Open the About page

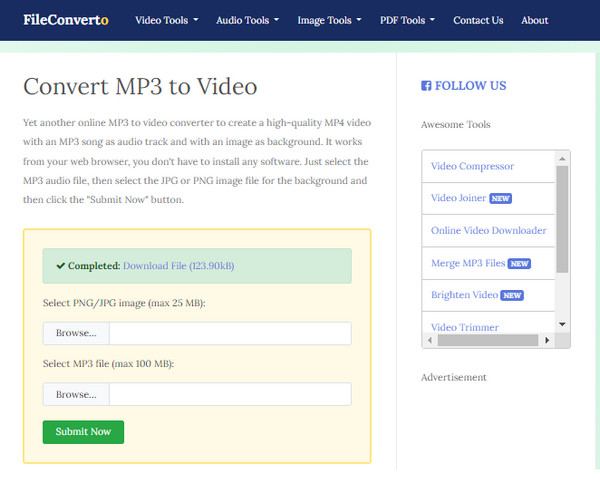coord(535,20)
